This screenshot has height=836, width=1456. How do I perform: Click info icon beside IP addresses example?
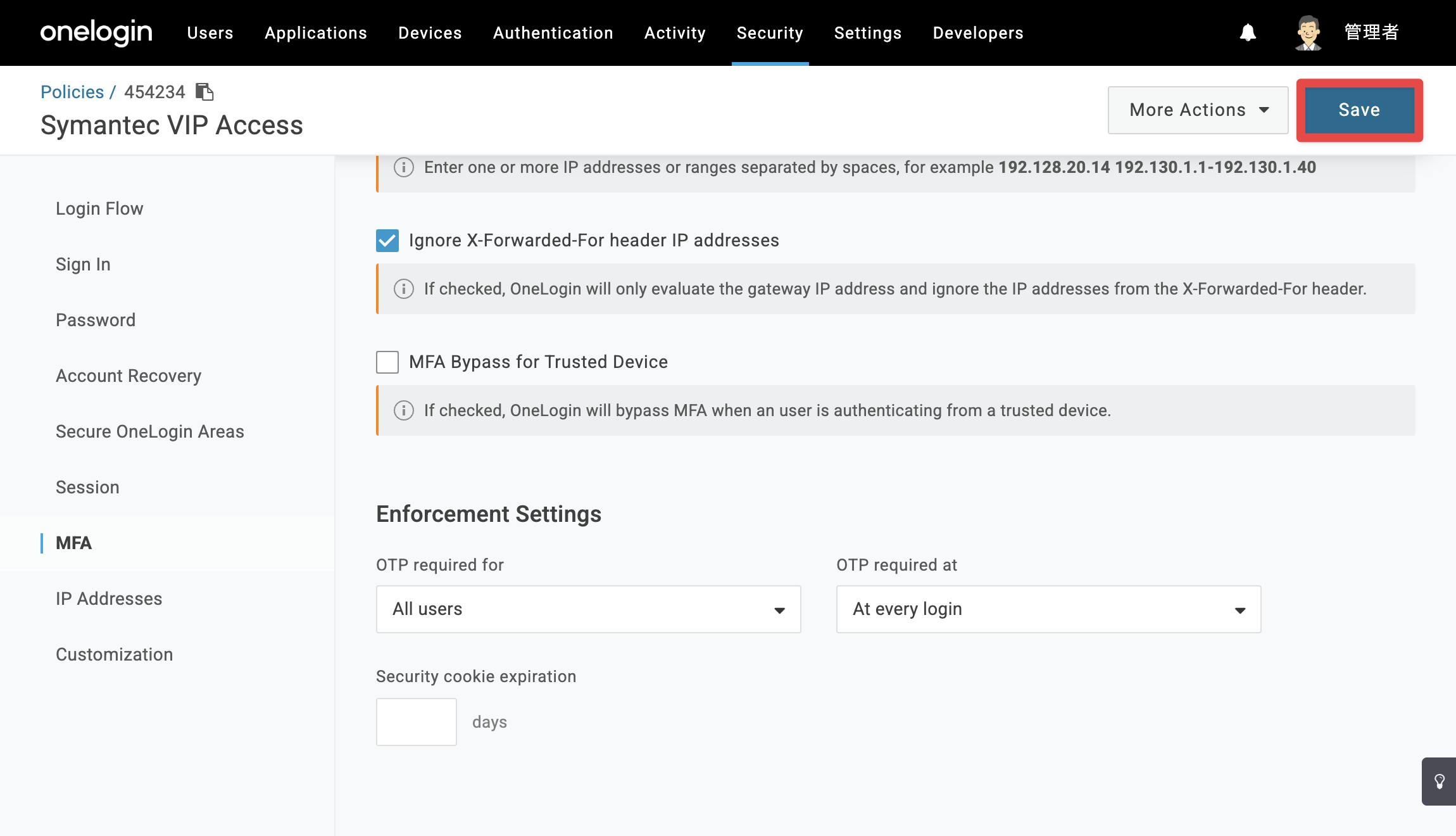click(x=404, y=167)
